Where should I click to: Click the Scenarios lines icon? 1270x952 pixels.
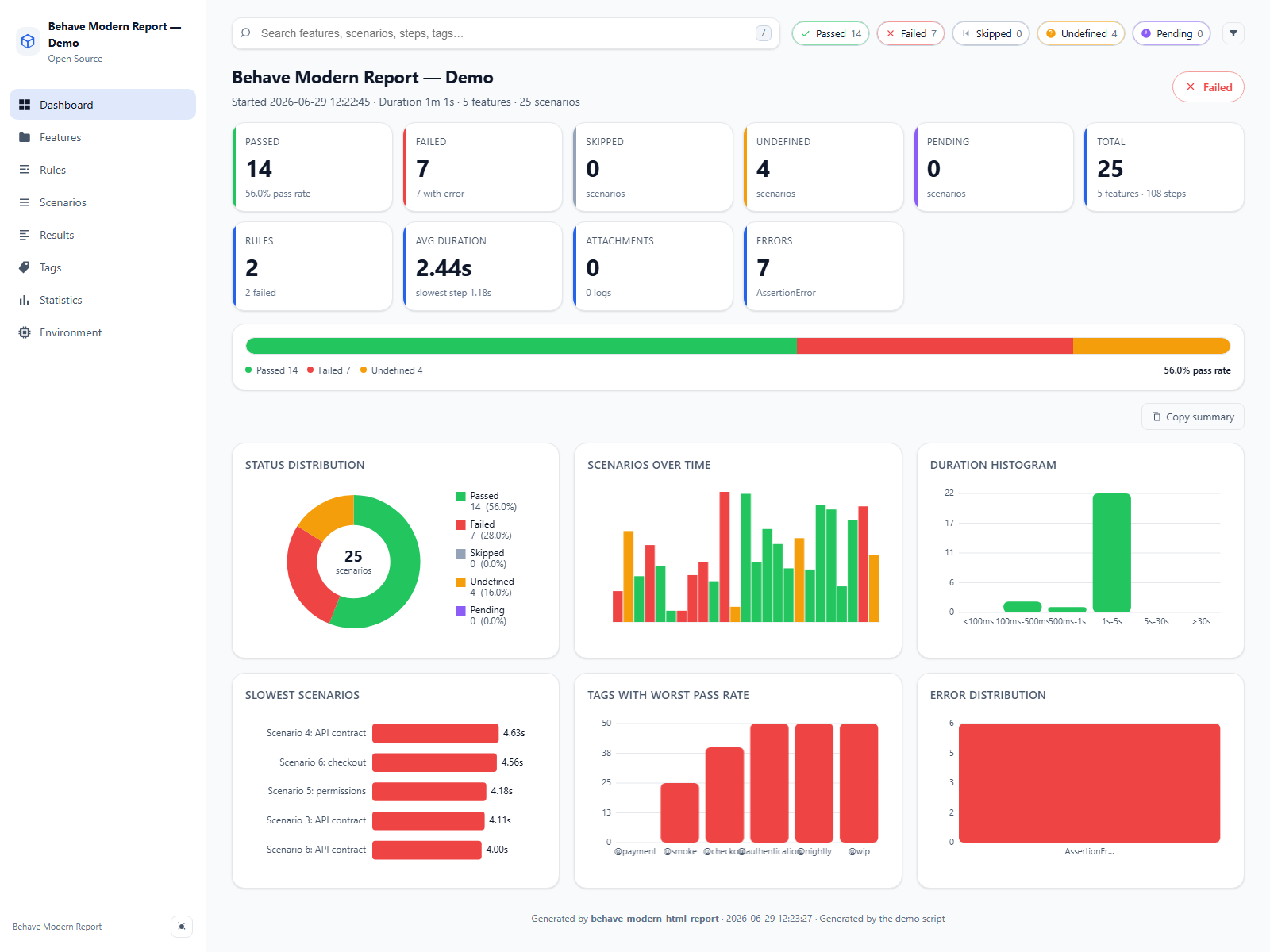tap(25, 202)
